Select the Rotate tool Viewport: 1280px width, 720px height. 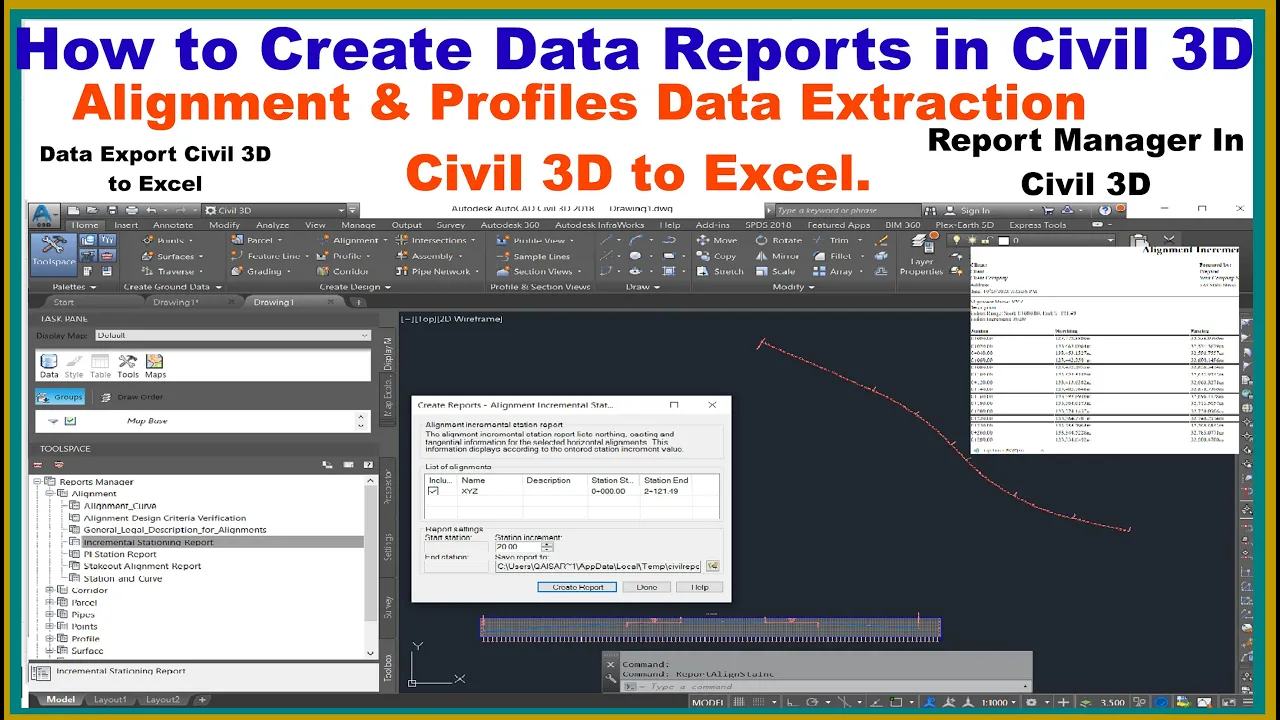click(778, 241)
